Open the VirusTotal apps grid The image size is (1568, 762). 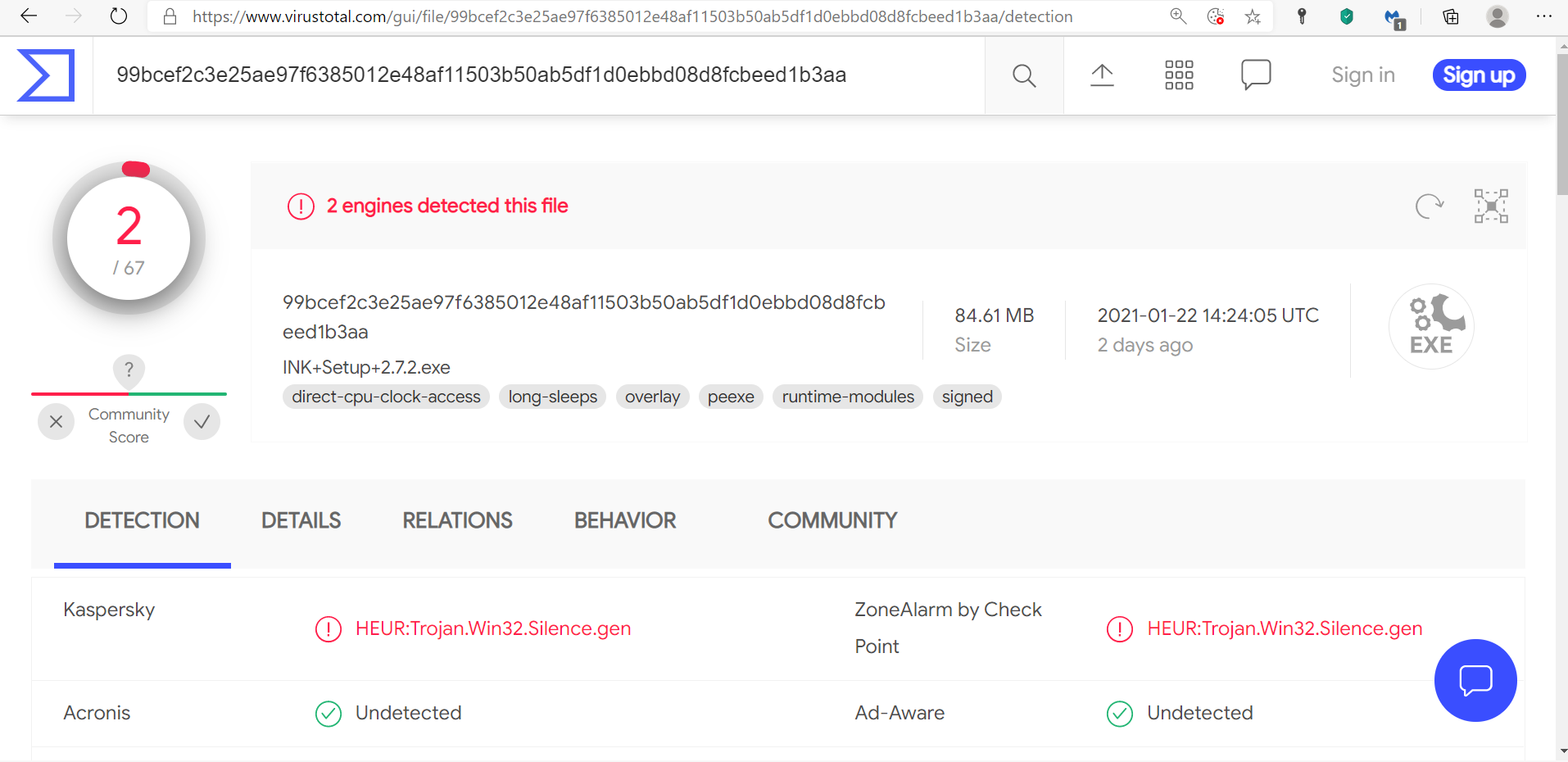[x=1180, y=75]
